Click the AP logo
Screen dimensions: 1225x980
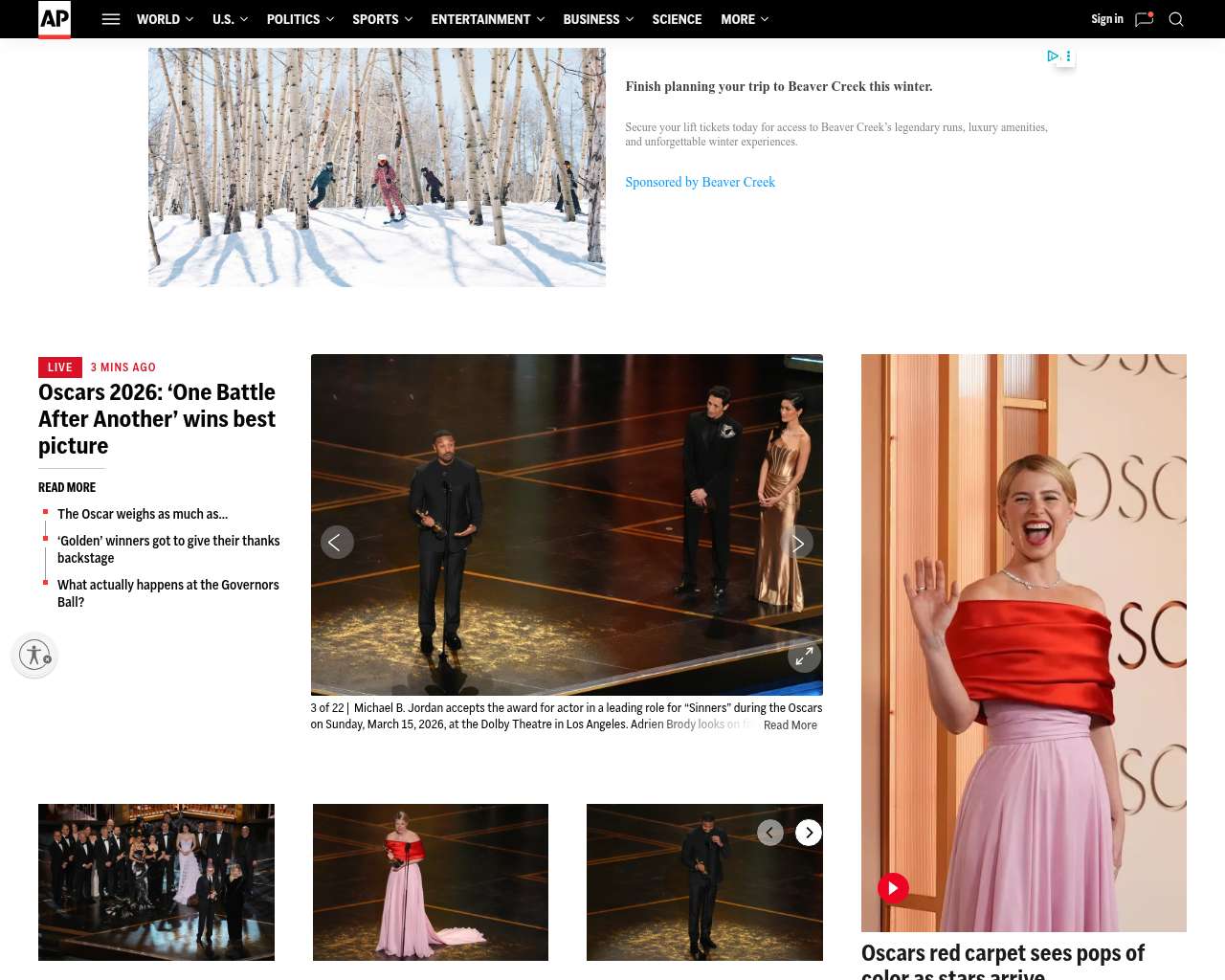click(55, 19)
